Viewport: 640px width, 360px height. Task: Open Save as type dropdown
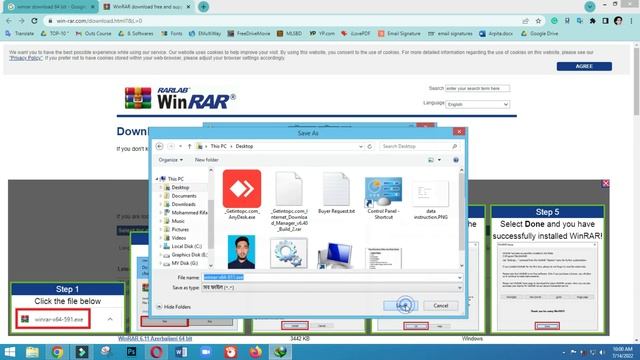[x=332, y=287]
